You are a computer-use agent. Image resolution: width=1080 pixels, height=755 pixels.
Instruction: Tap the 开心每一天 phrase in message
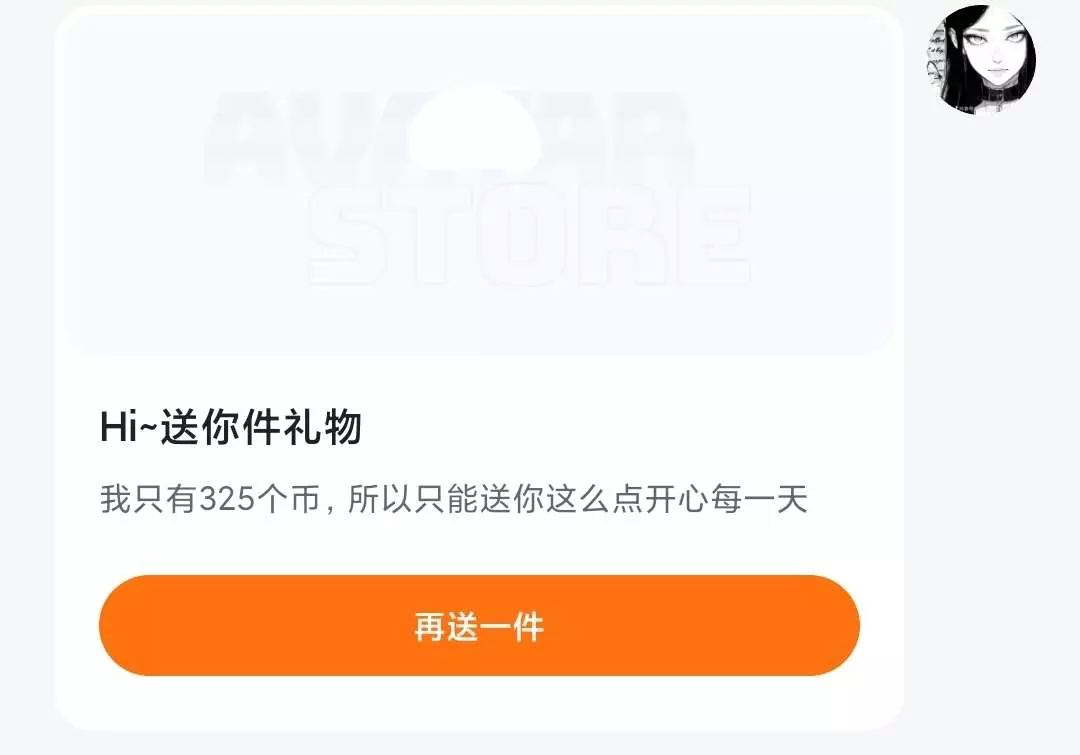[727, 499]
